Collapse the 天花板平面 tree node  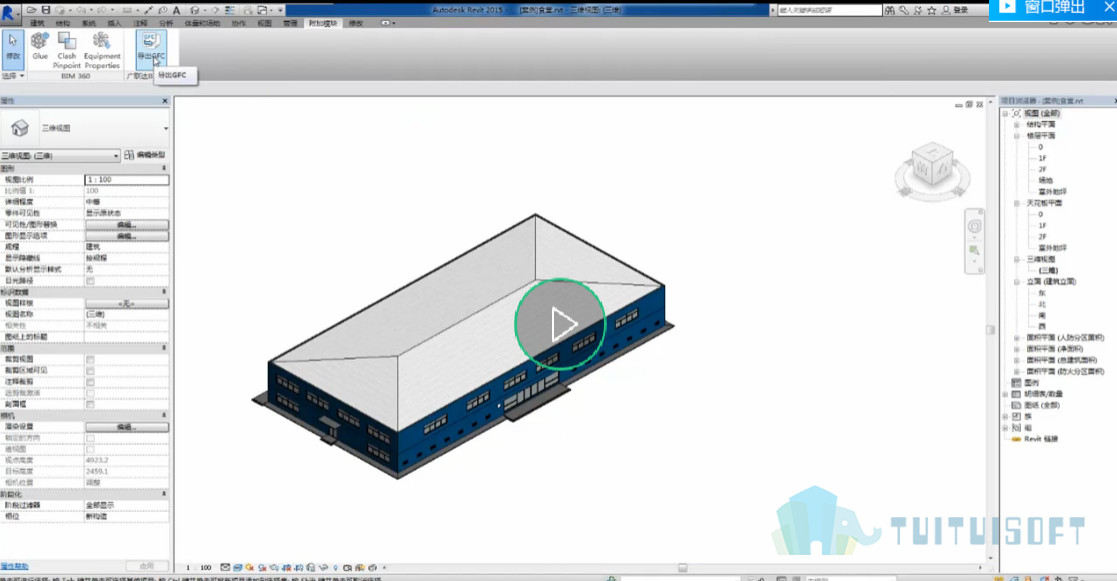click(x=1017, y=203)
